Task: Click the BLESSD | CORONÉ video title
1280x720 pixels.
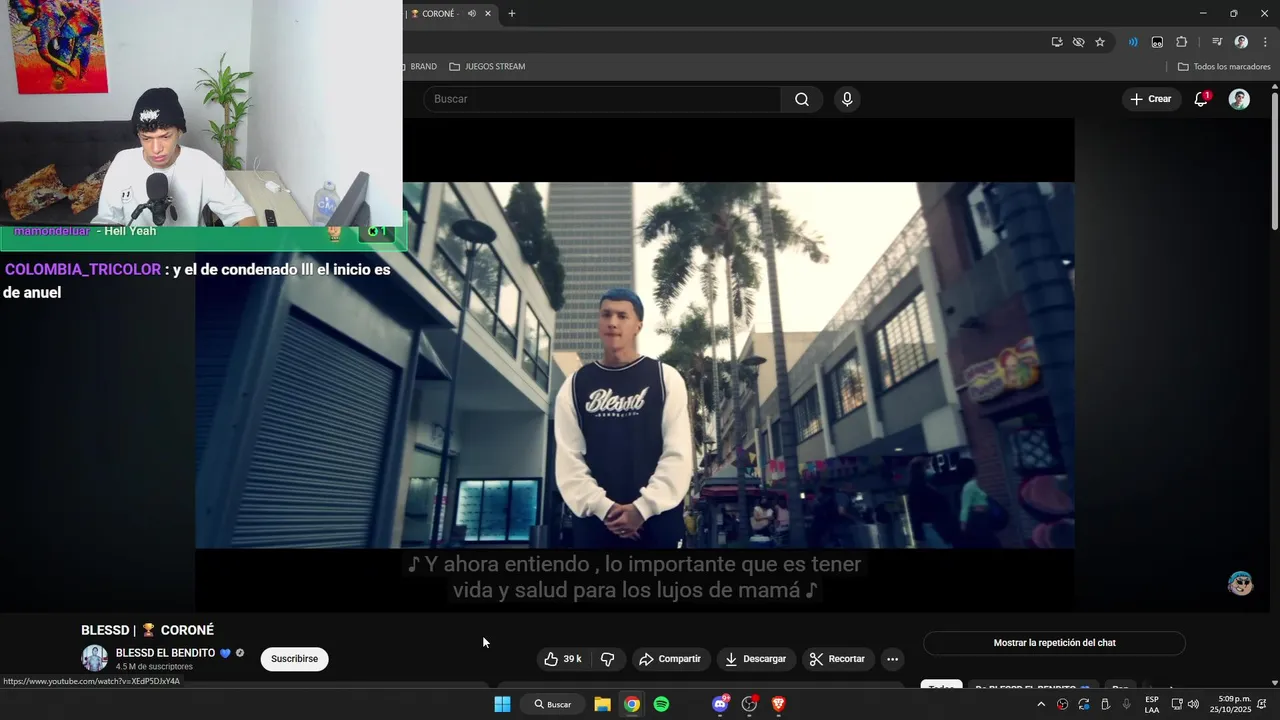Action: tap(147, 630)
